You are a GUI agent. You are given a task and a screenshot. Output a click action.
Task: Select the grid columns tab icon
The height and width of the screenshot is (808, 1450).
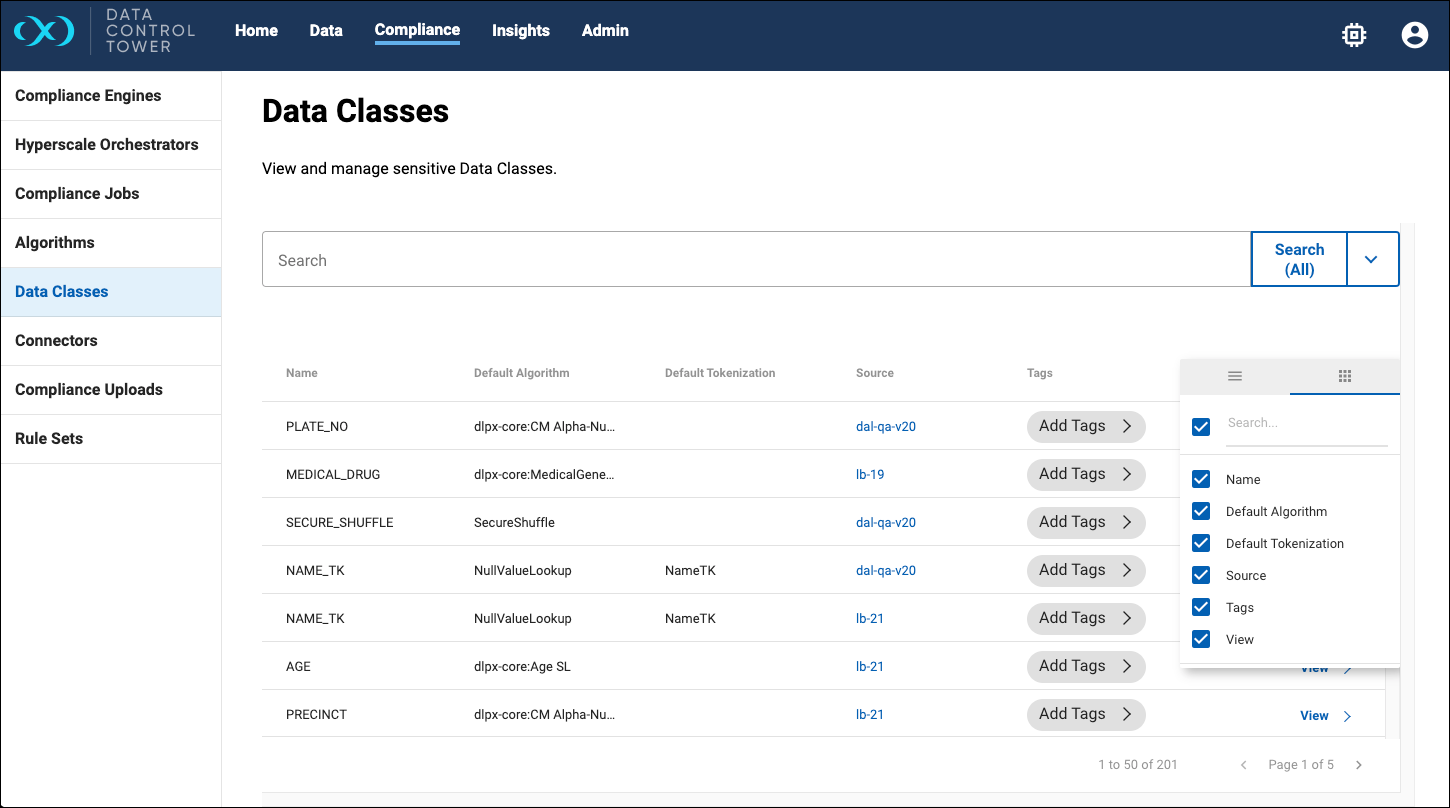tap(1345, 376)
